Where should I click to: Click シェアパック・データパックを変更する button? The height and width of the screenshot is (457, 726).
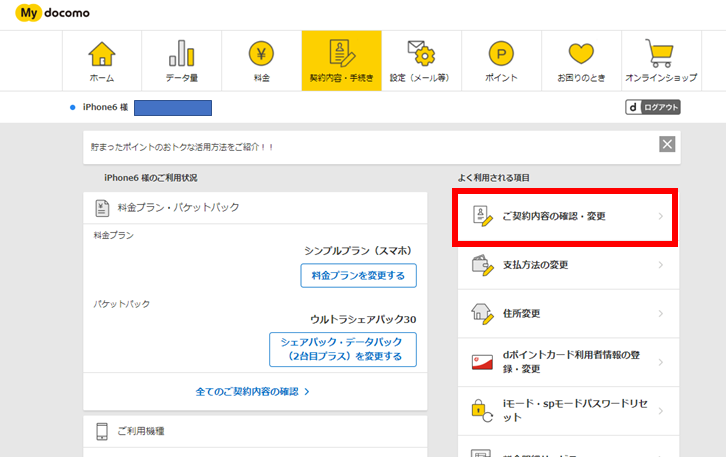(x=343, y=349)
